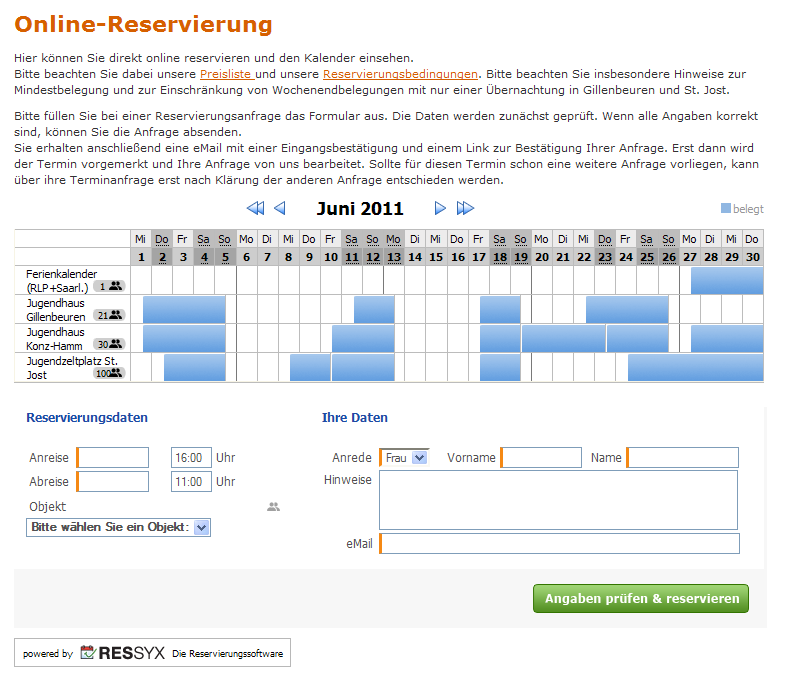
Task: Focus the Anreise date field
Action: 113,458
